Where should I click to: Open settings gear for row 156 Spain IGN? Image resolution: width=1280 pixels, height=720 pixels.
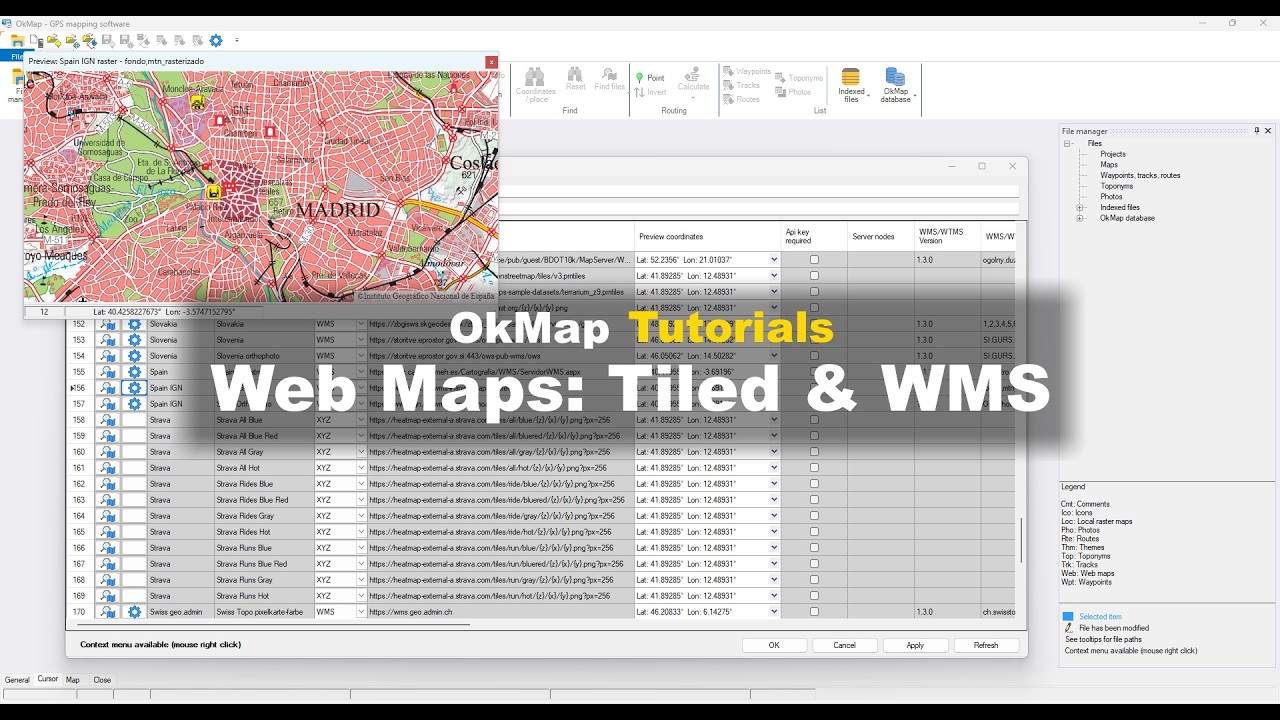[x=134, y=388]
